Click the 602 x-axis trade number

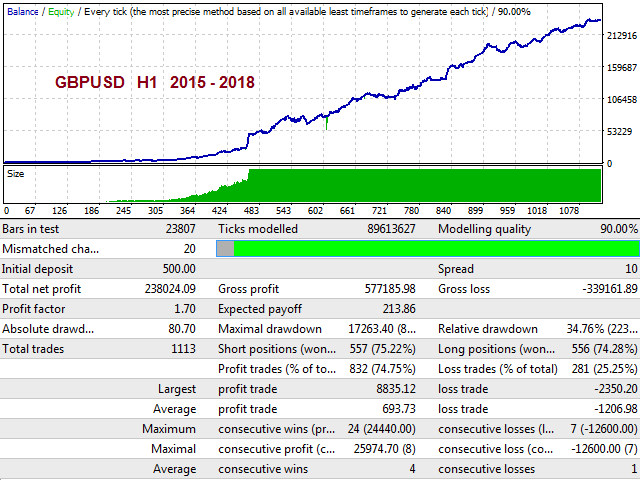pos(316,211)
